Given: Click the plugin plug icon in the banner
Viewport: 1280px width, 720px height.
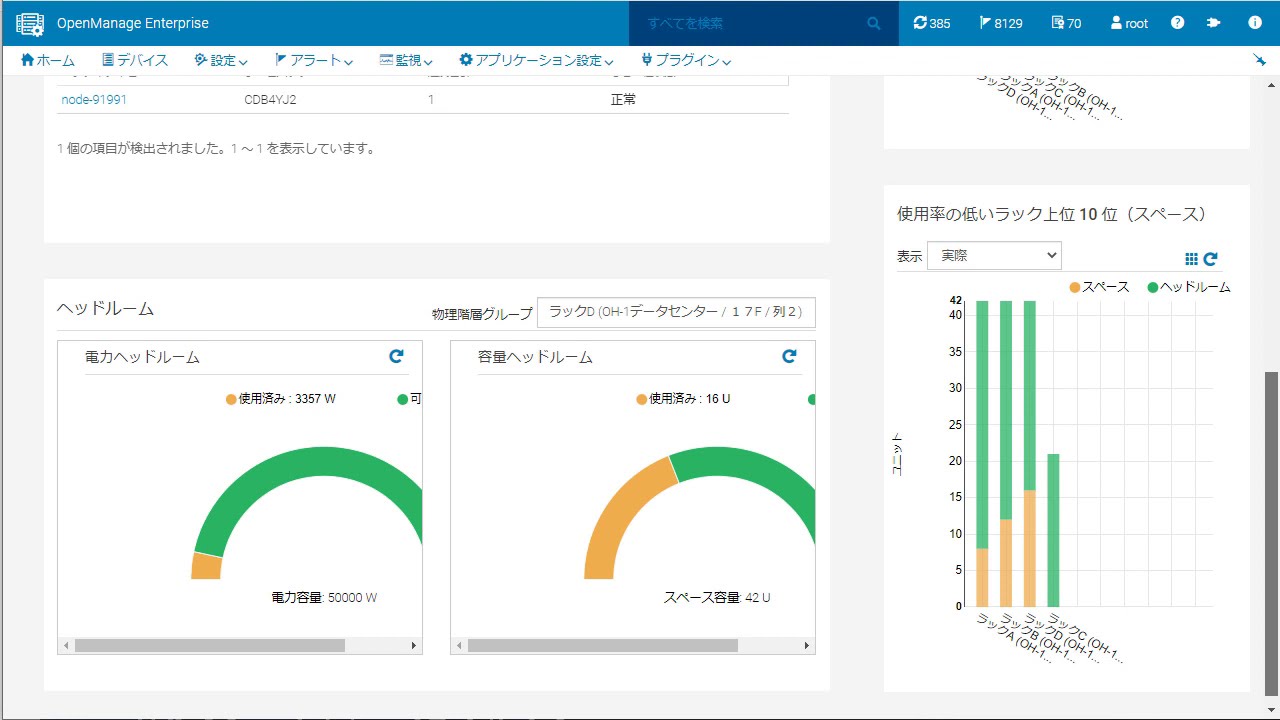Looking at the screenshot, I should [x=1213, y=23].
